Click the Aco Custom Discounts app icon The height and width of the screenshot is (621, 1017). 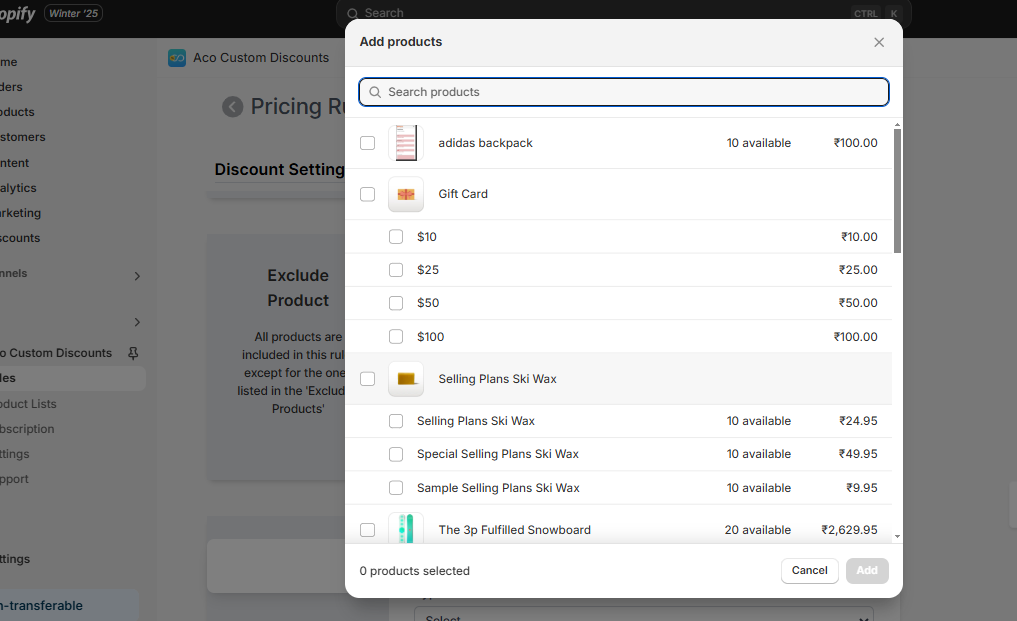point(177,58)
